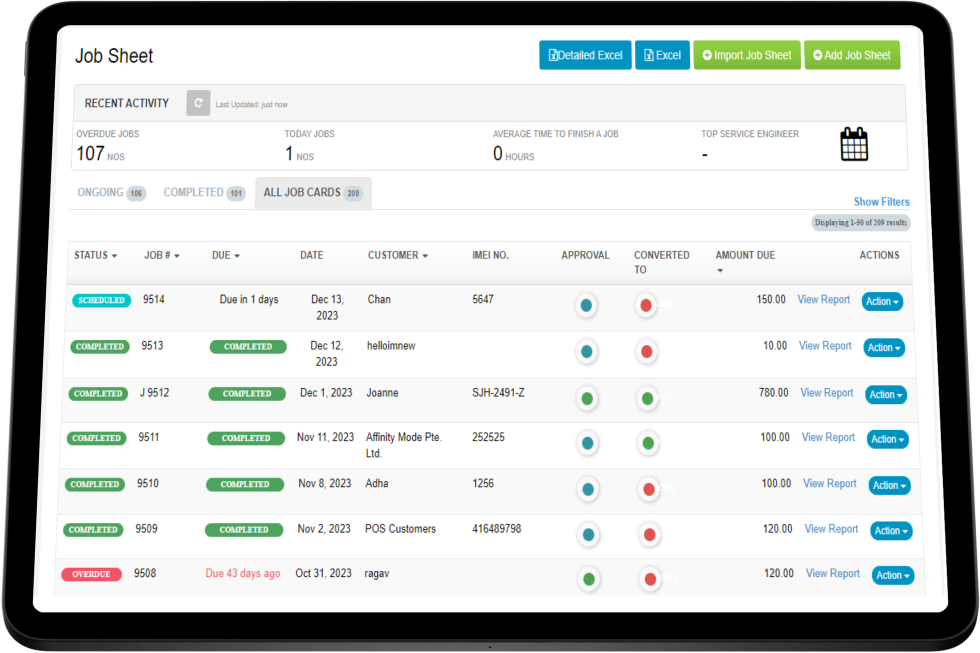Screen dimensions: 980x653
Task: Switch to the Ongoing tab
Action: (111, 192)
